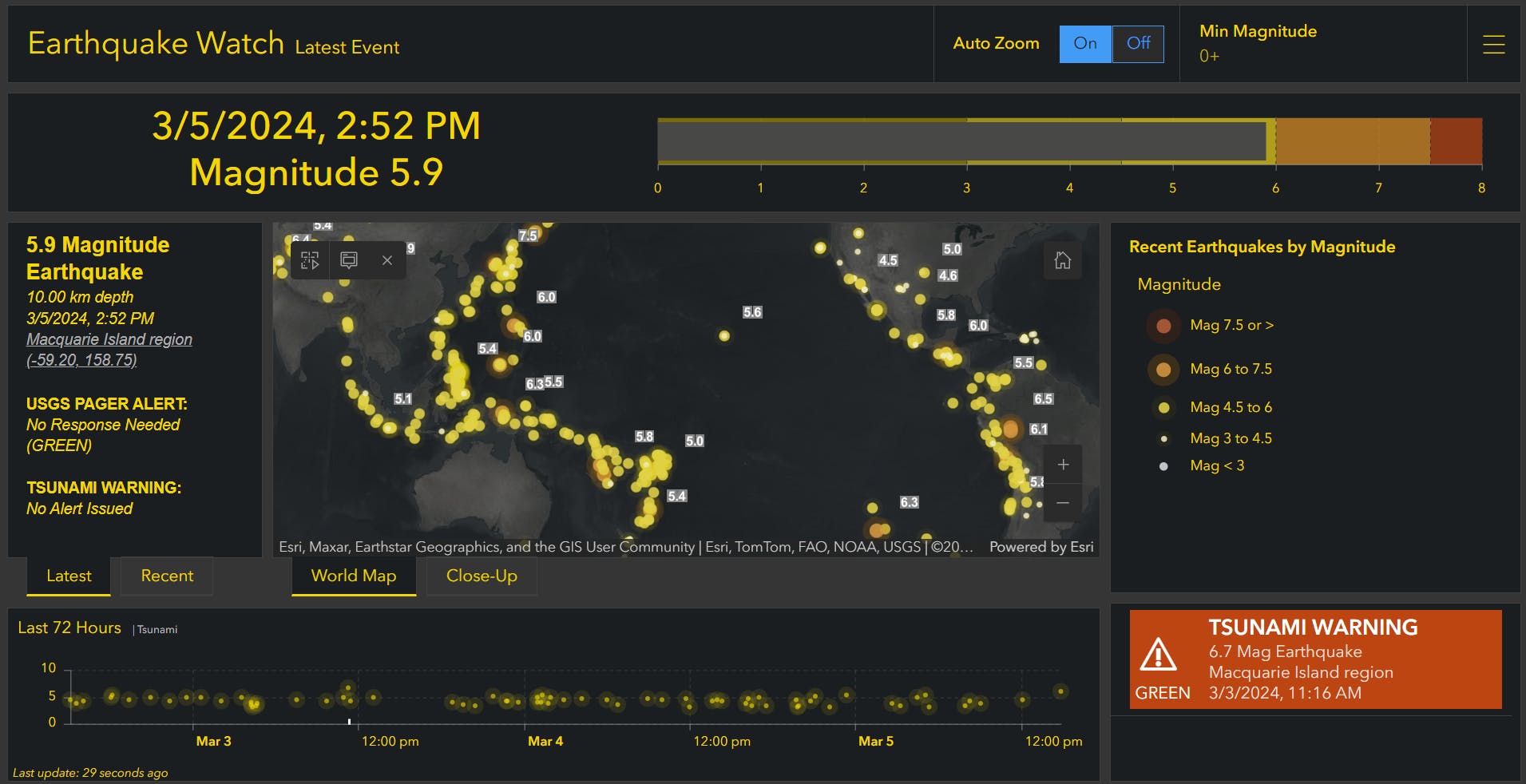This screenshot has width=1526, height=784.
Task: Click the Mag 6 to 7.5 legend symbol
Action: click(1163, 369)
